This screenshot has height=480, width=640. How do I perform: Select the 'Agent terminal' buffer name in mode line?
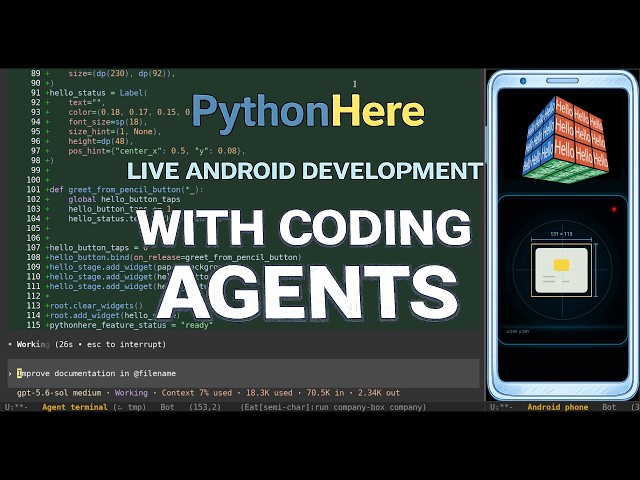click(x=75, y=407)
